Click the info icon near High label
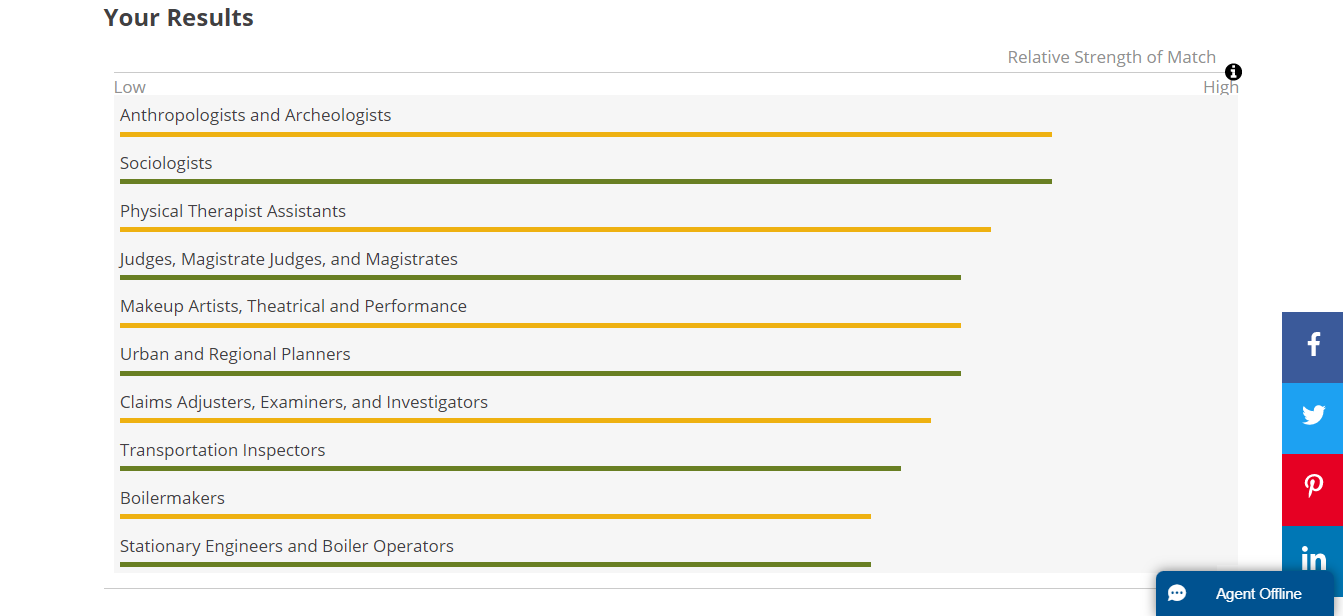The height and width of the screenshot is (616, 1343). [1233, 72]
